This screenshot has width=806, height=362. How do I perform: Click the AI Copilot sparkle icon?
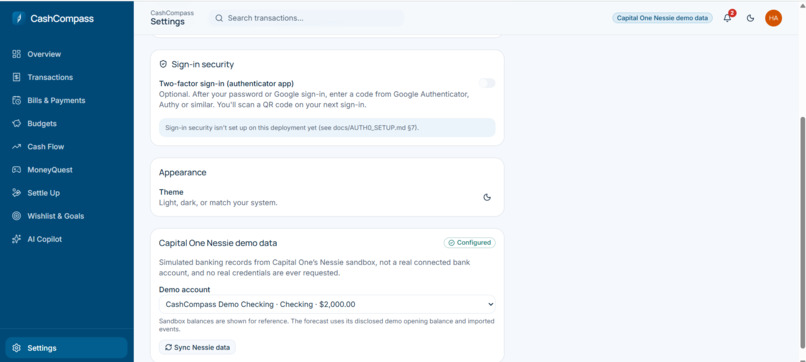coord(16,239)
